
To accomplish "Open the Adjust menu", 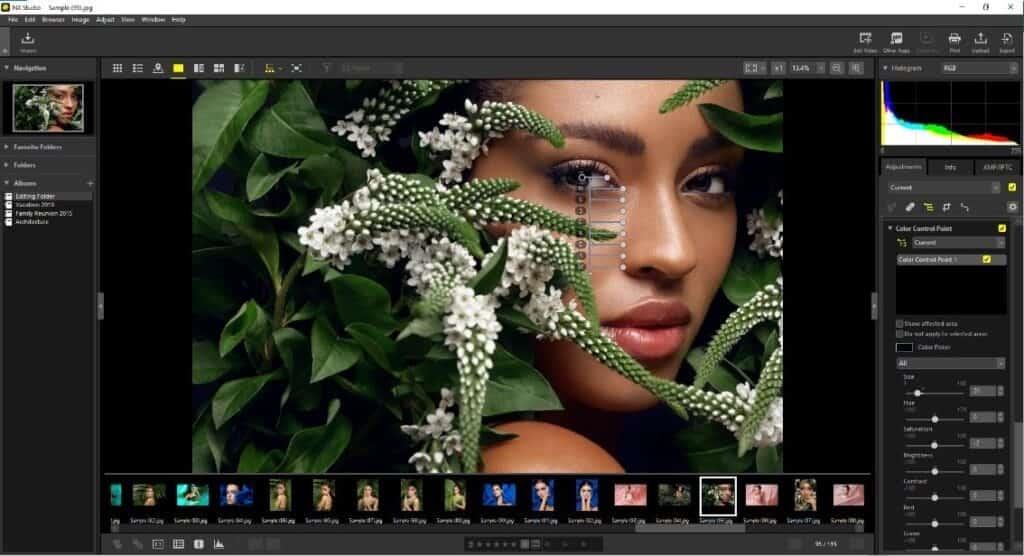I will pyautogui.click(x=105, y=20).
